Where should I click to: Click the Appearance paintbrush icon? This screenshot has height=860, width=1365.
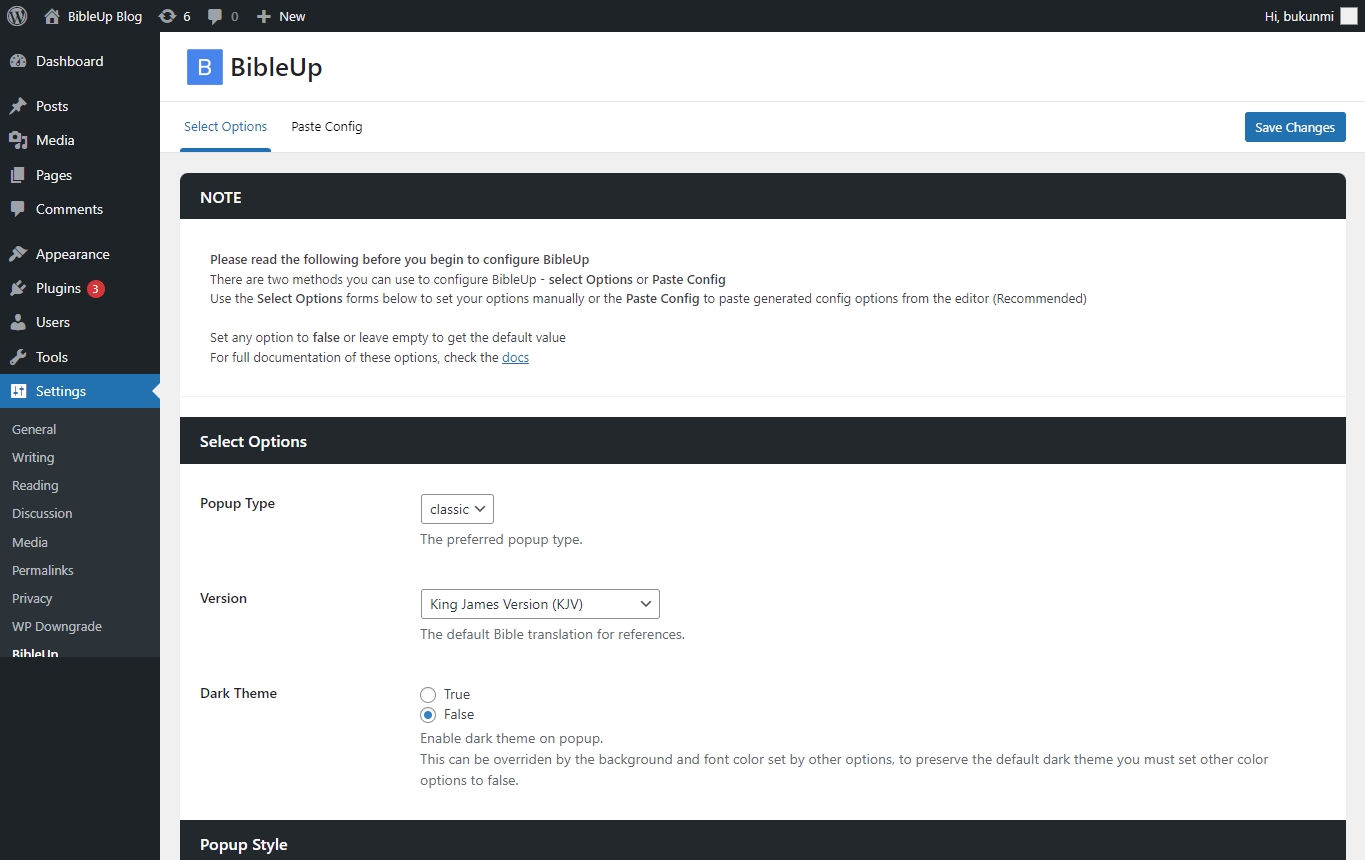click(x=18, y=254)
